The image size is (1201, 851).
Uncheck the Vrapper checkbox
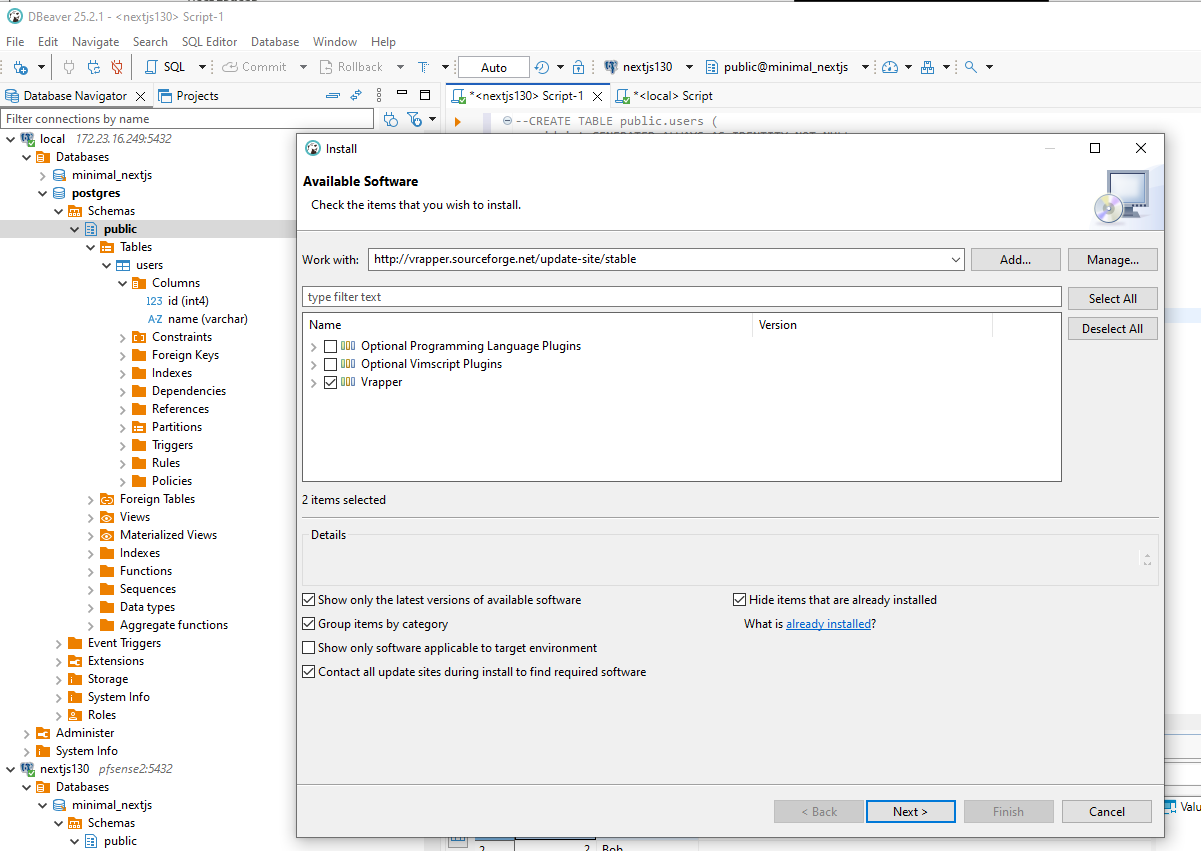pos(330,382)
